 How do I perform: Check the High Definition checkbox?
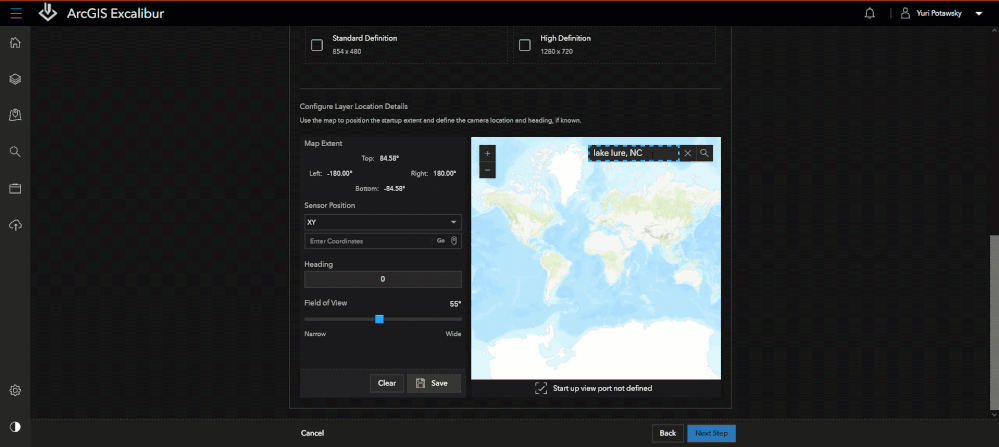pyautogui.click(x=525, y=45)
